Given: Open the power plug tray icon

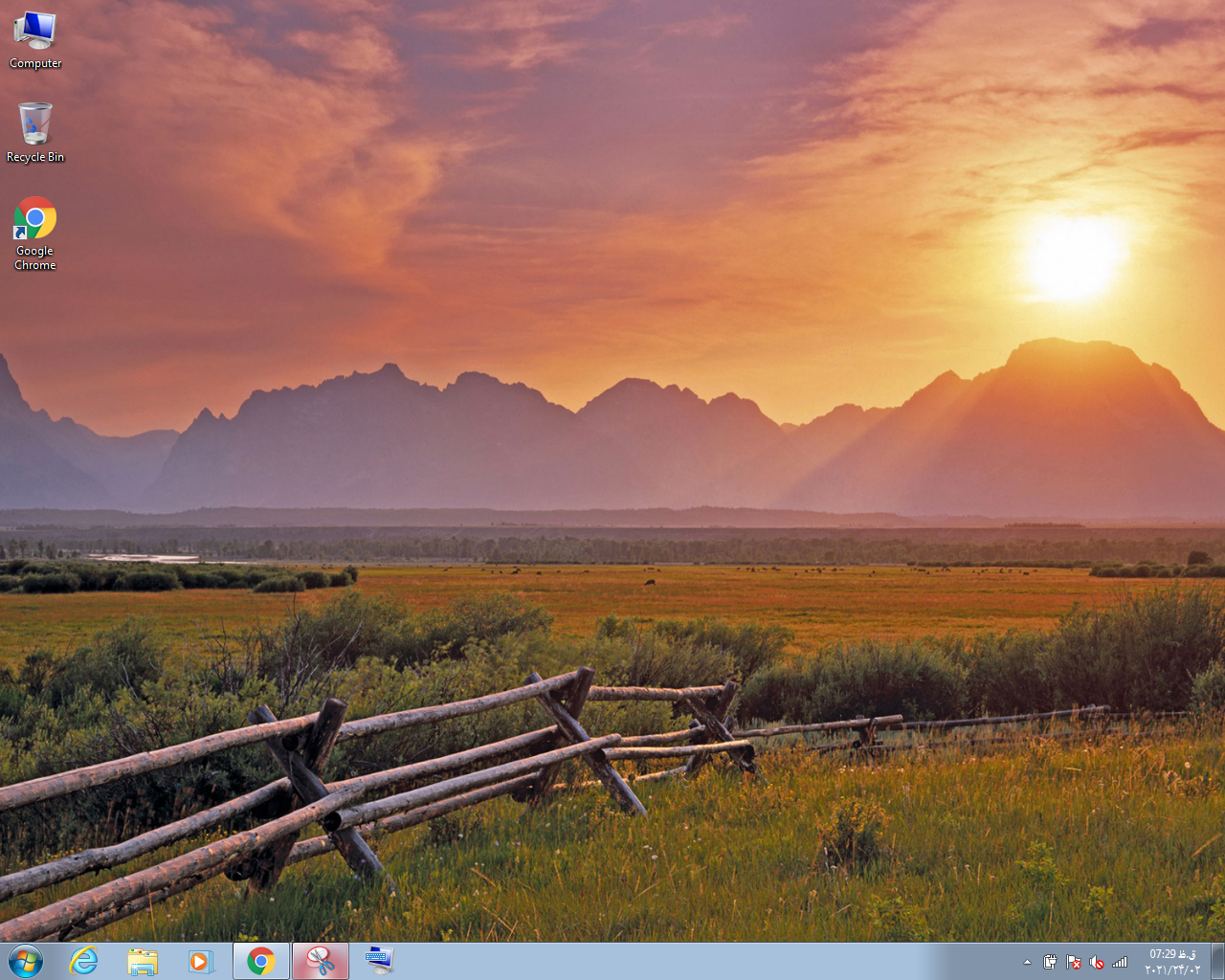Looking at the screenshot, I should click(x=1050, y=962).
